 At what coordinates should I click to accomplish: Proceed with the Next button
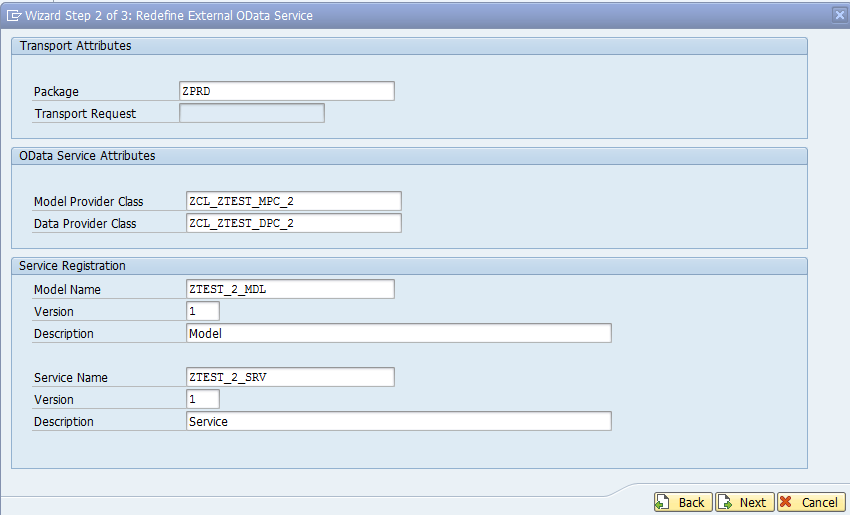click(x=742, y=502)
